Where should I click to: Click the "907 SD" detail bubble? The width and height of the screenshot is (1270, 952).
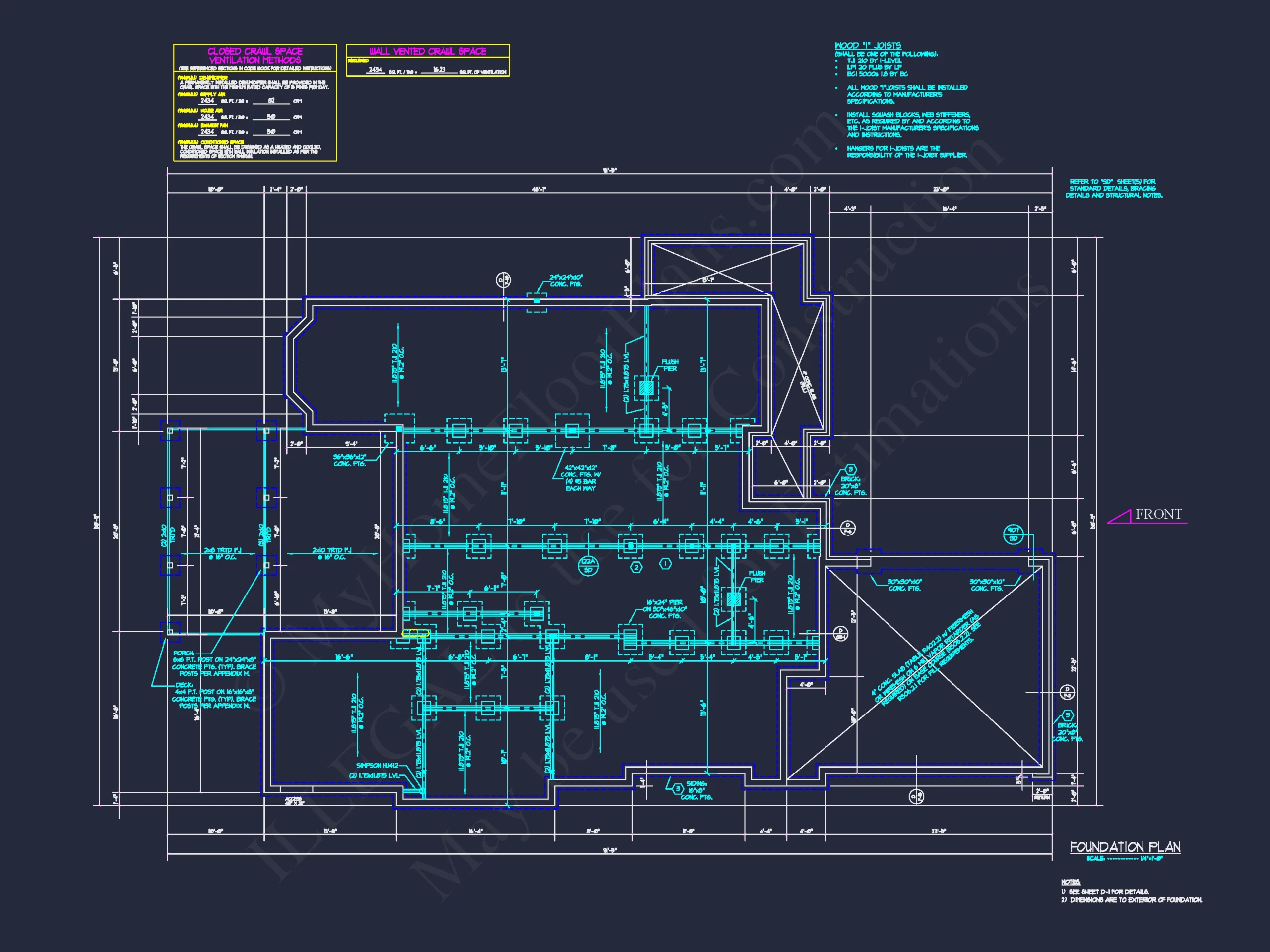[1014, 534]
